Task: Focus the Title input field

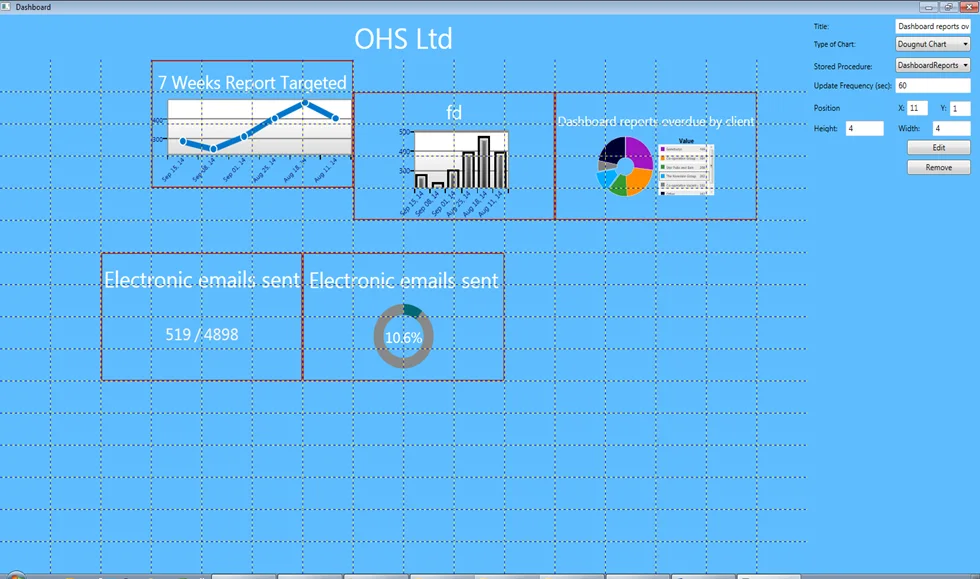Action: tap(932, 26)
